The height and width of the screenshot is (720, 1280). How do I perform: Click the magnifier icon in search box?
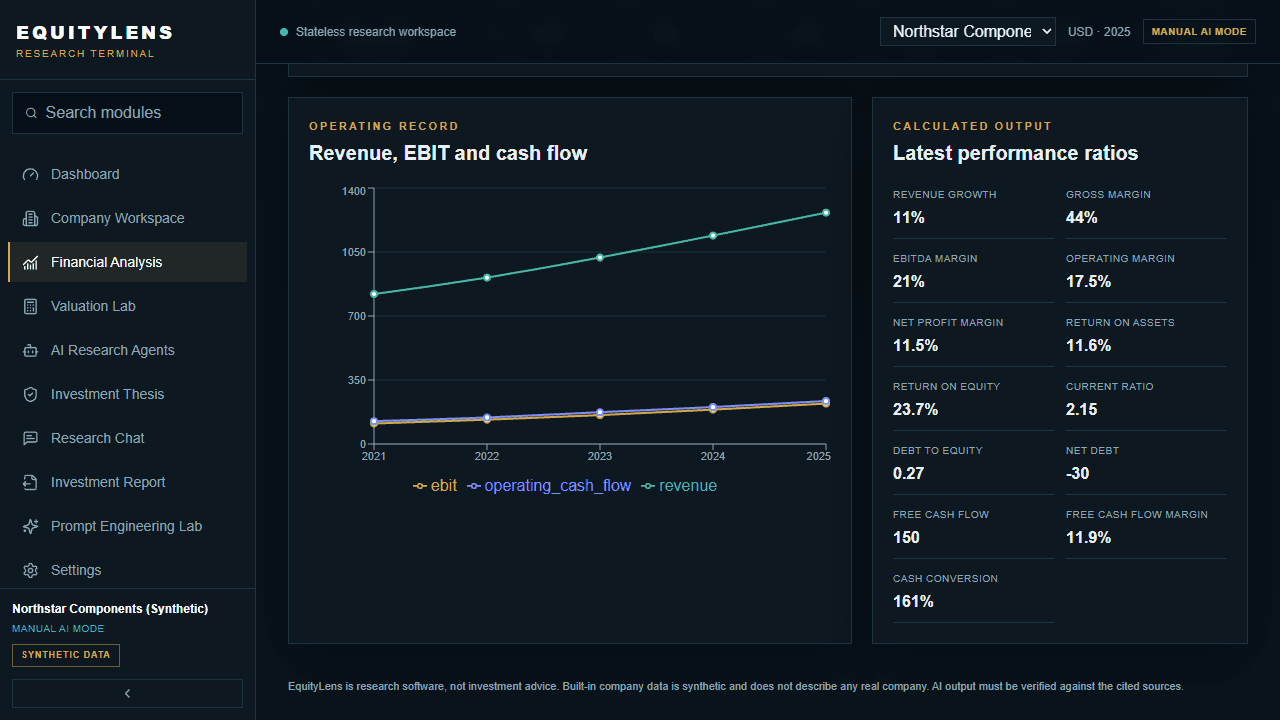(x=32, y=113)
